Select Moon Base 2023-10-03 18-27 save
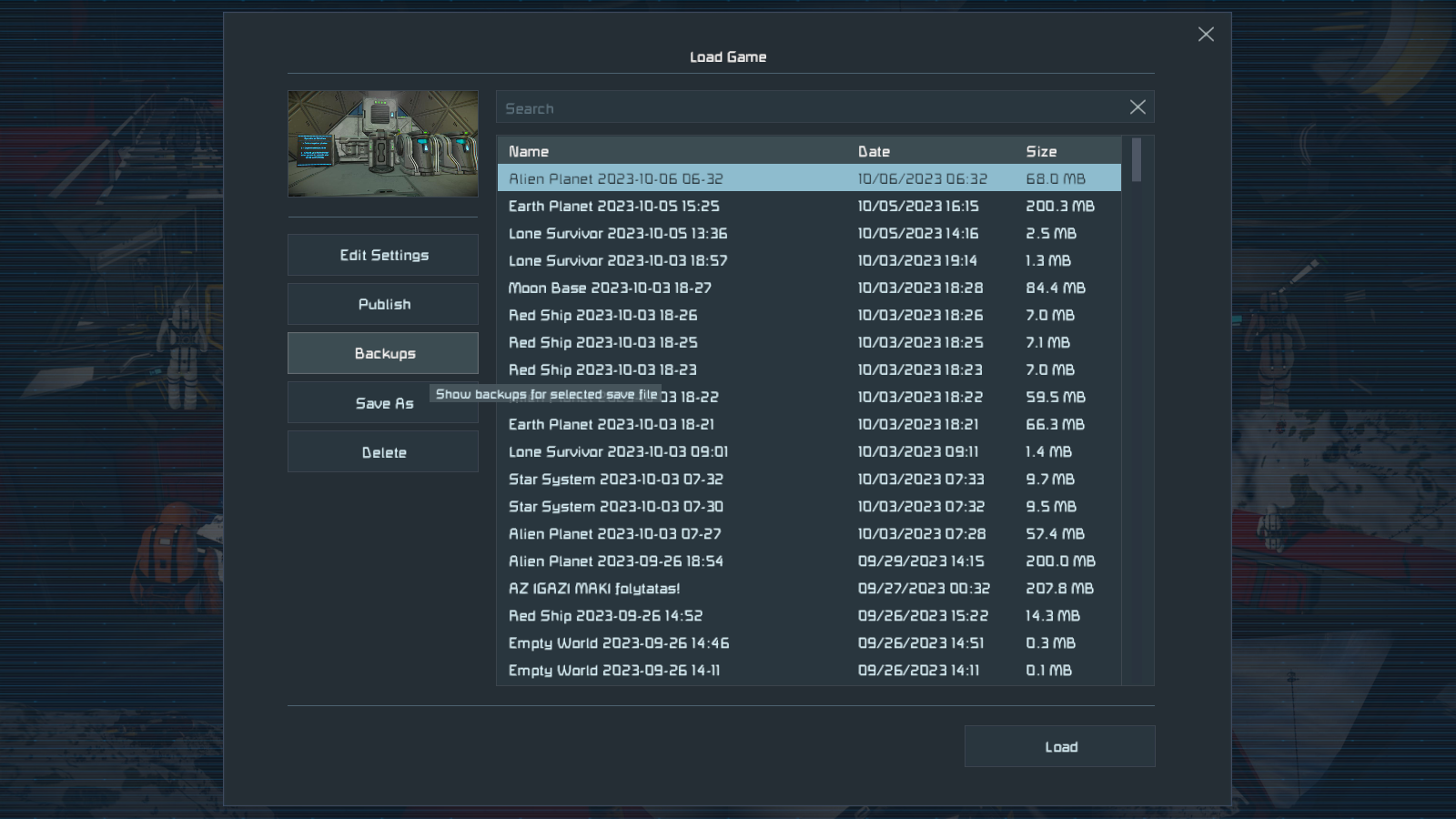1456x819 pixels. (x=610, y=288)
